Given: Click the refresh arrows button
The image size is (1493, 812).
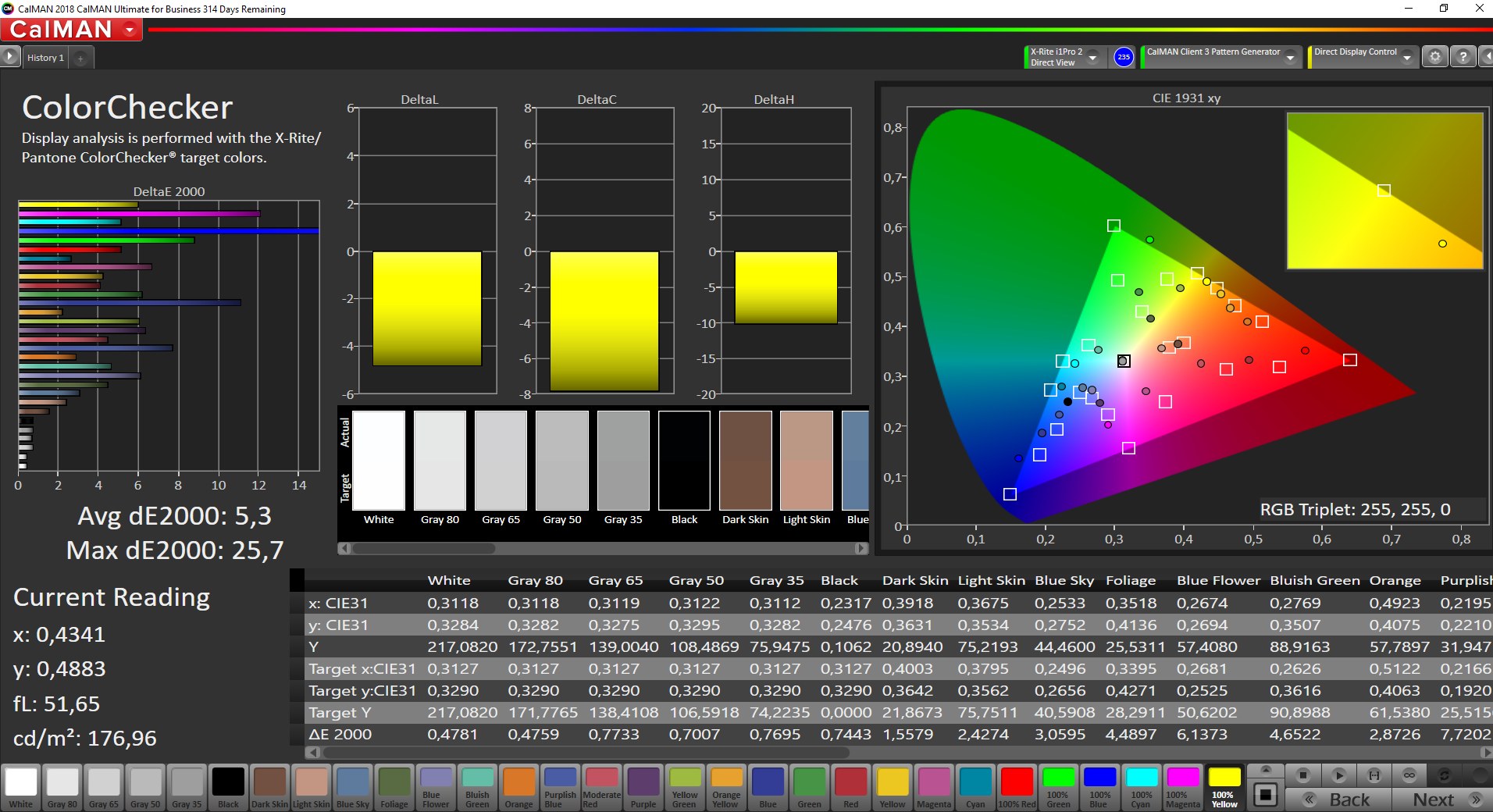Looking at the screenshot, I should (x=1445, y=775).
